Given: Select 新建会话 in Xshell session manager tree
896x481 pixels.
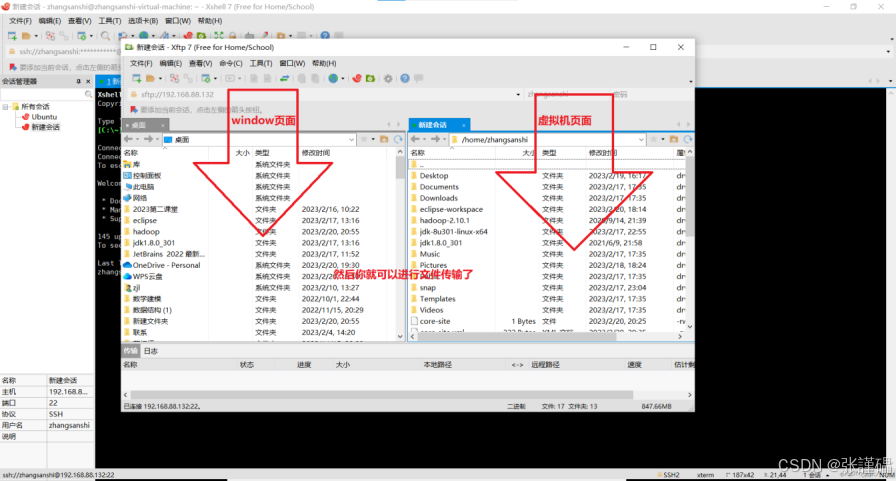Looking at the screenshot, I should pyautogui.click(x=46, y=127).
